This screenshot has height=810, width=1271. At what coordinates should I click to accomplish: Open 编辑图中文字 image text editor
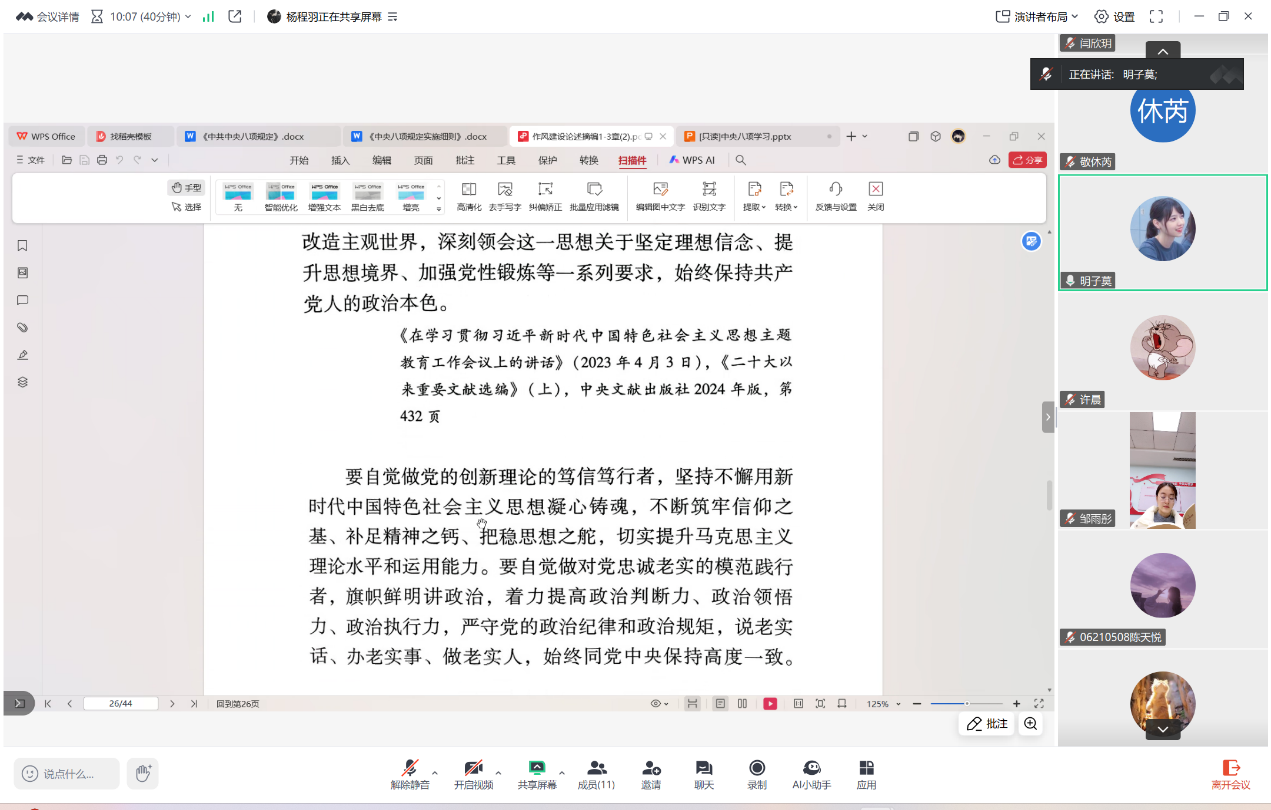tap(660, 194)
